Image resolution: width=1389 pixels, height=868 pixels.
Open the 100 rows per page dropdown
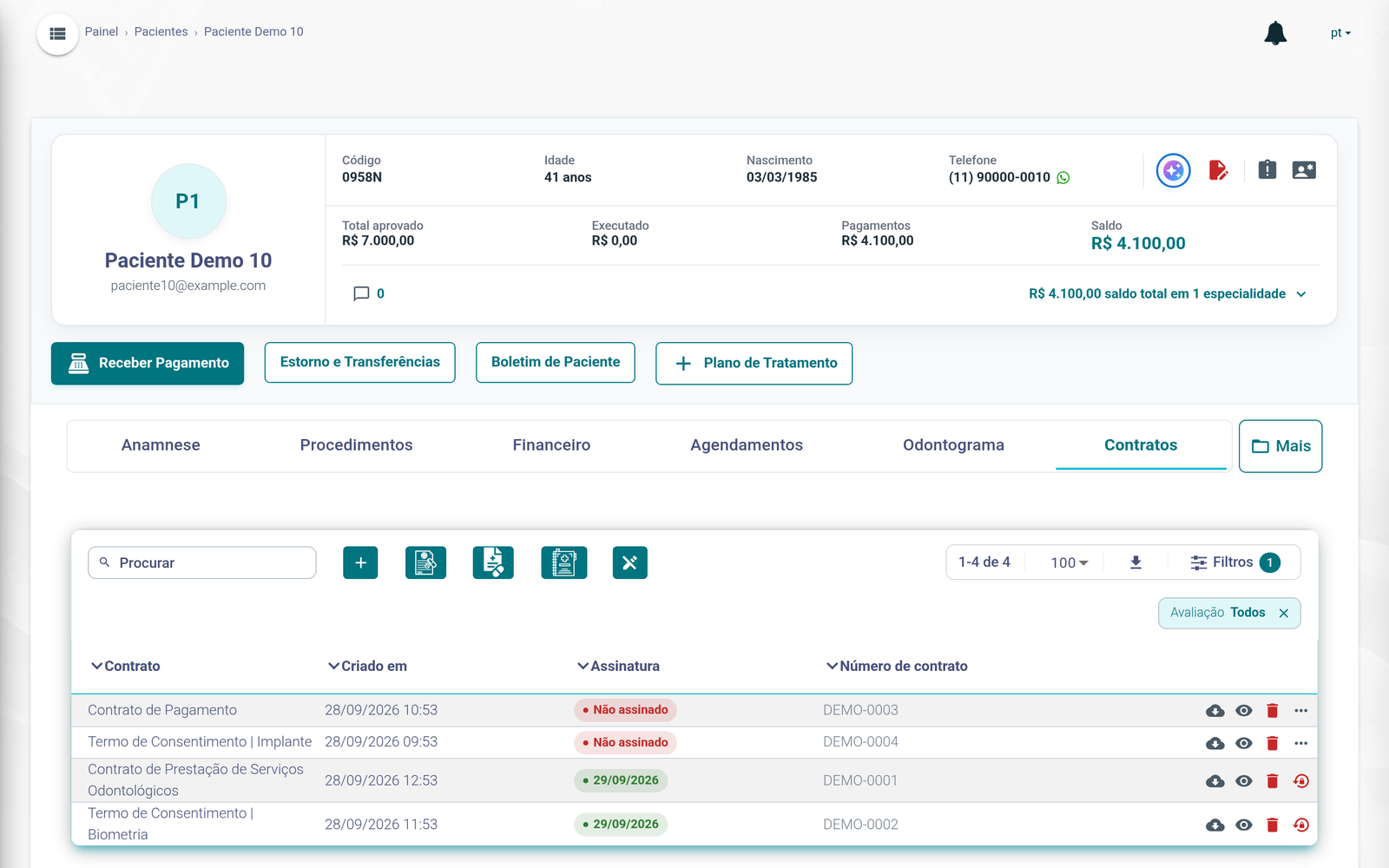point(1069,562)
